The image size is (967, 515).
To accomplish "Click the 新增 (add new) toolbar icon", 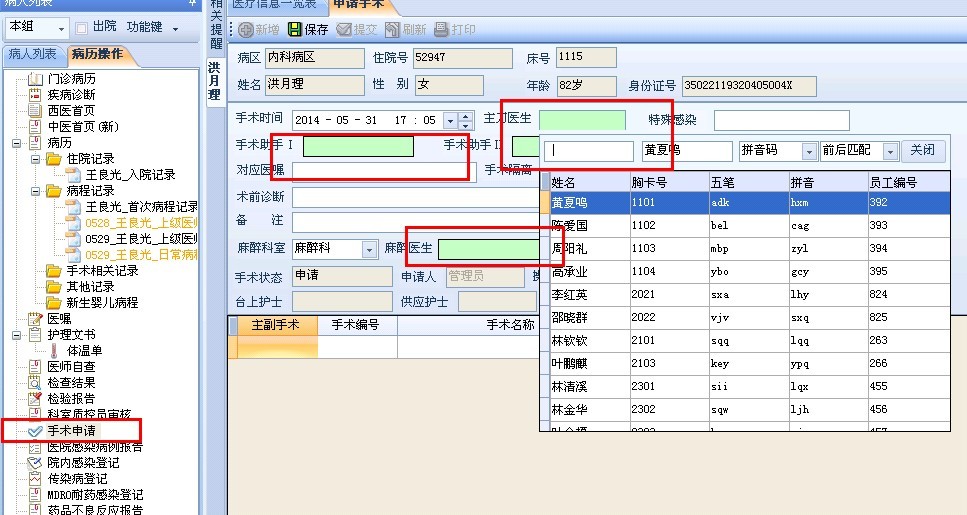I will coord(245,29).
